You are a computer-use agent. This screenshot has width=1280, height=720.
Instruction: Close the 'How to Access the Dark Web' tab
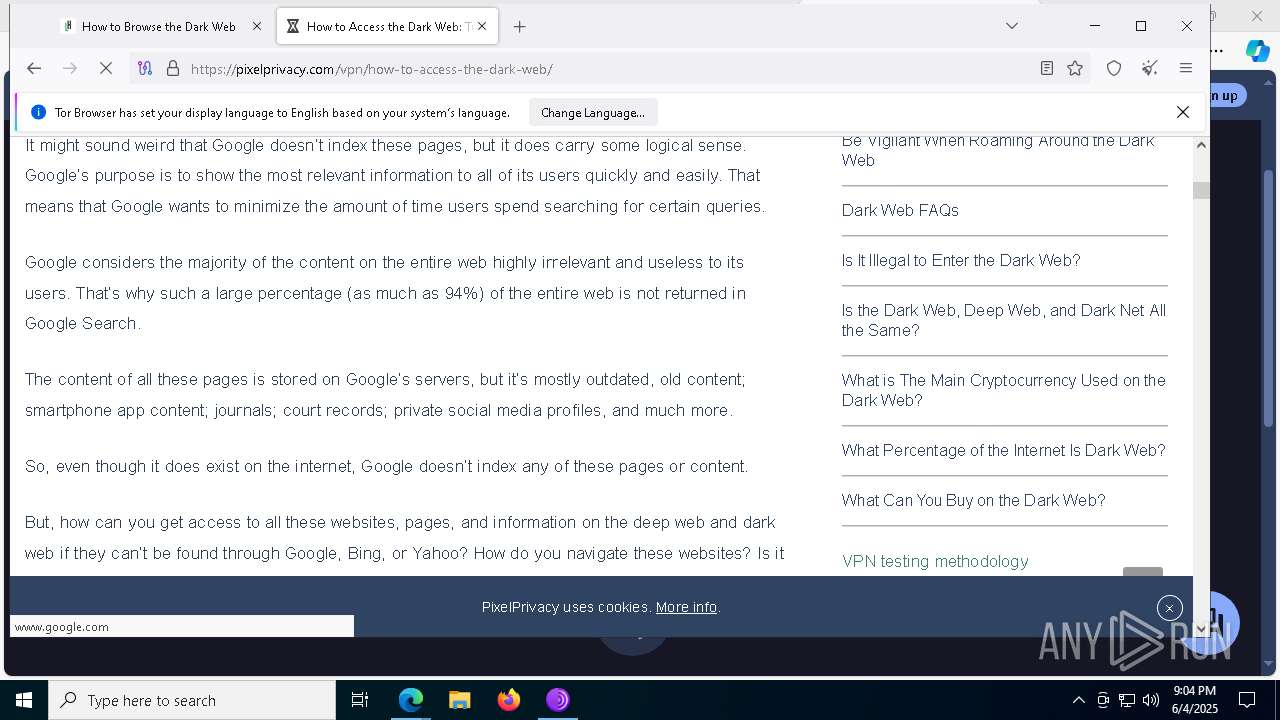(x=482, y=27)
